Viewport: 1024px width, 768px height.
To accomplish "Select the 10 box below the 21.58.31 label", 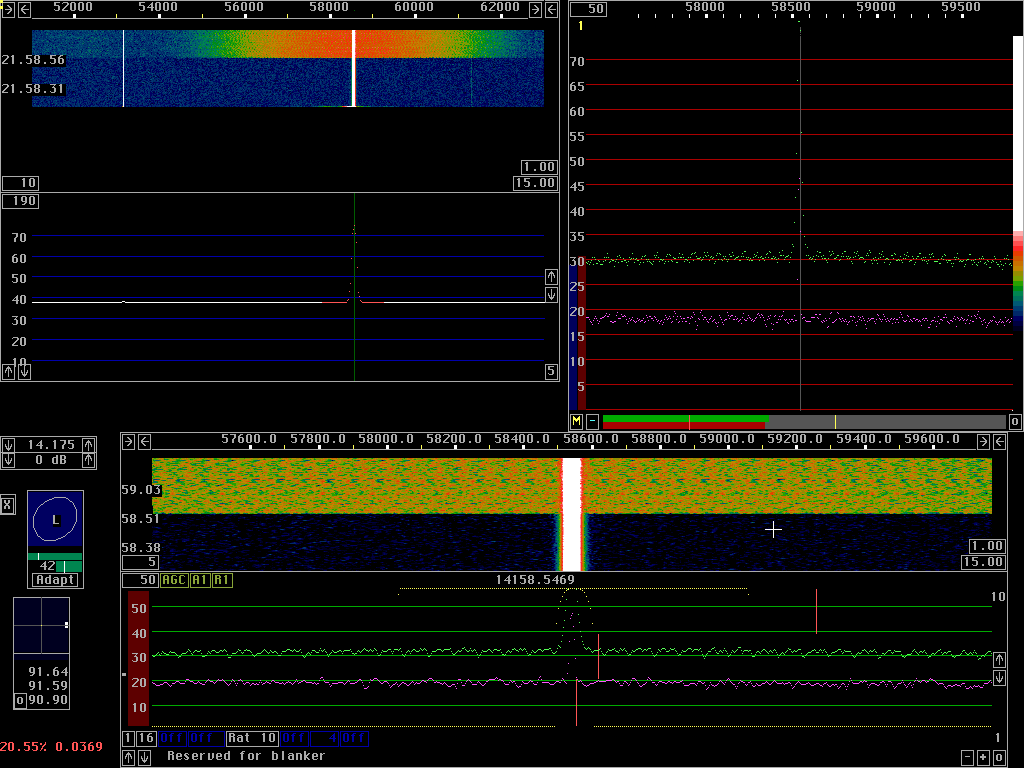I will [x=20, y=183].
